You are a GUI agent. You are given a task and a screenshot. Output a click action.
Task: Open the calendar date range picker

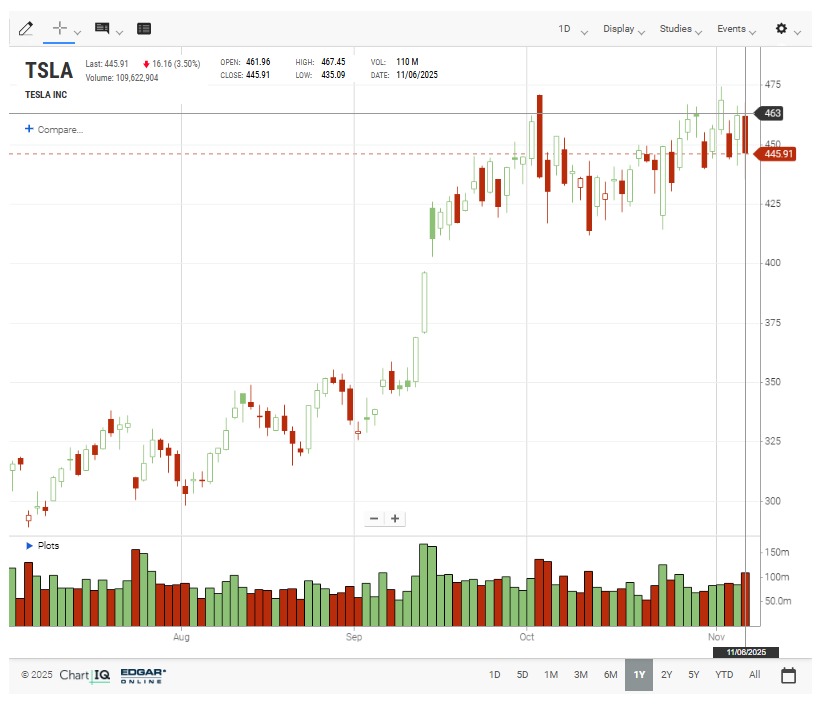[788, 675]
